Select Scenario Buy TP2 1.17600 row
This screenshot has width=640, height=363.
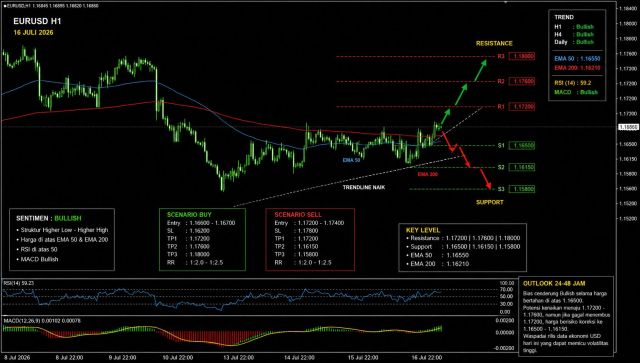tap(188, 247)
